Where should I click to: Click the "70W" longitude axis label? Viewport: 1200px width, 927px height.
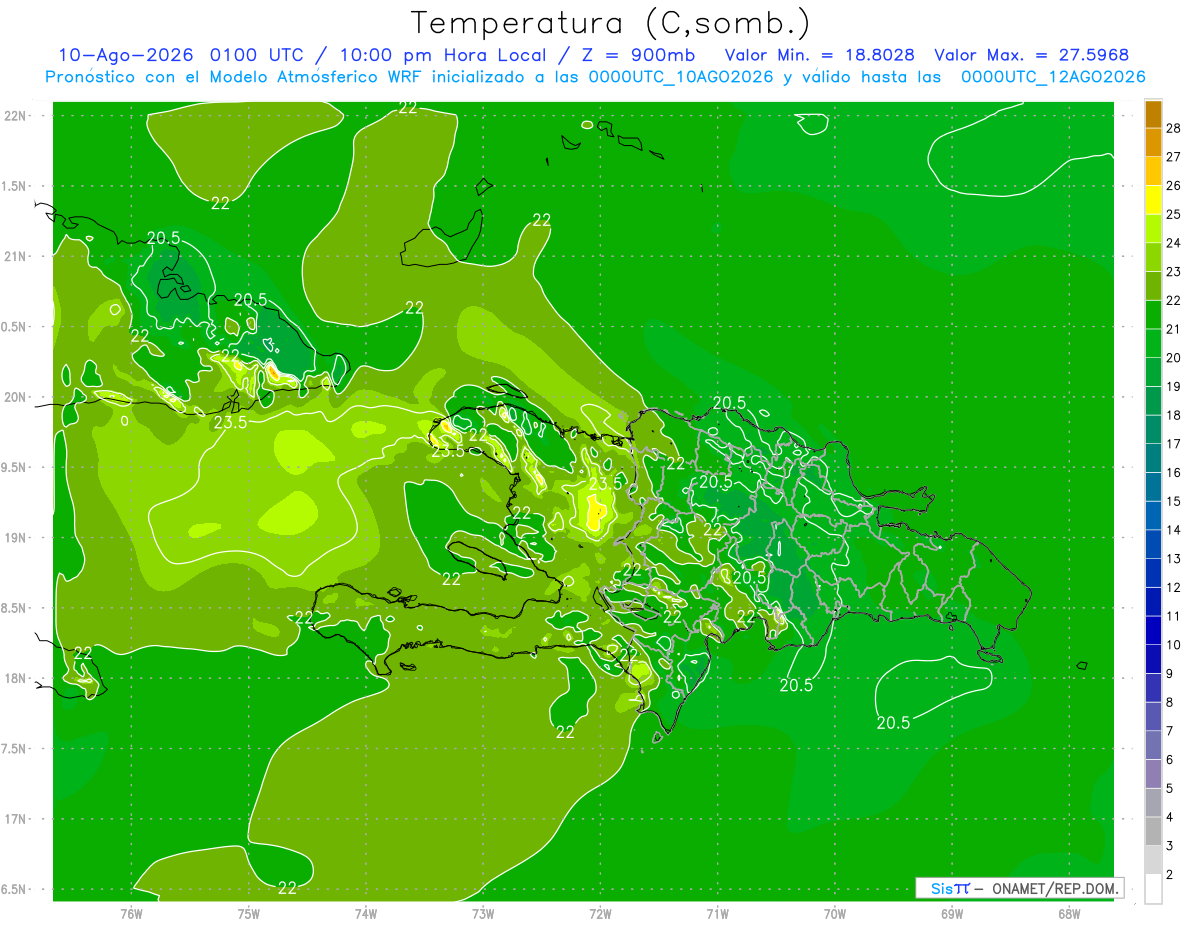pos(834,914)
